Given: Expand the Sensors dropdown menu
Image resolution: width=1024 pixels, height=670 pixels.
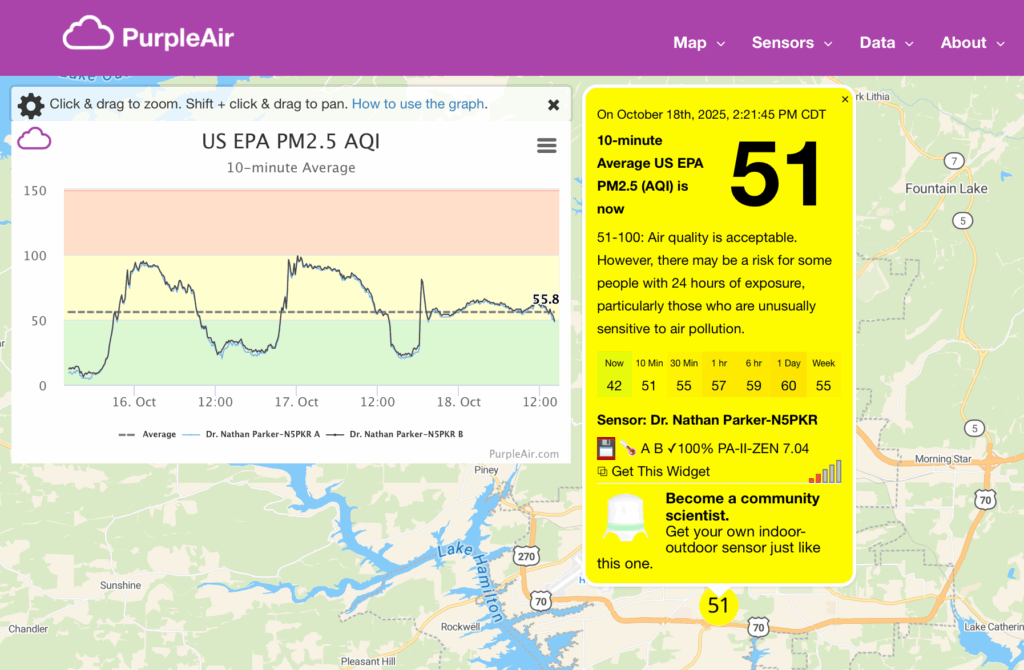Looking at the screenshot, I should 791,43.
